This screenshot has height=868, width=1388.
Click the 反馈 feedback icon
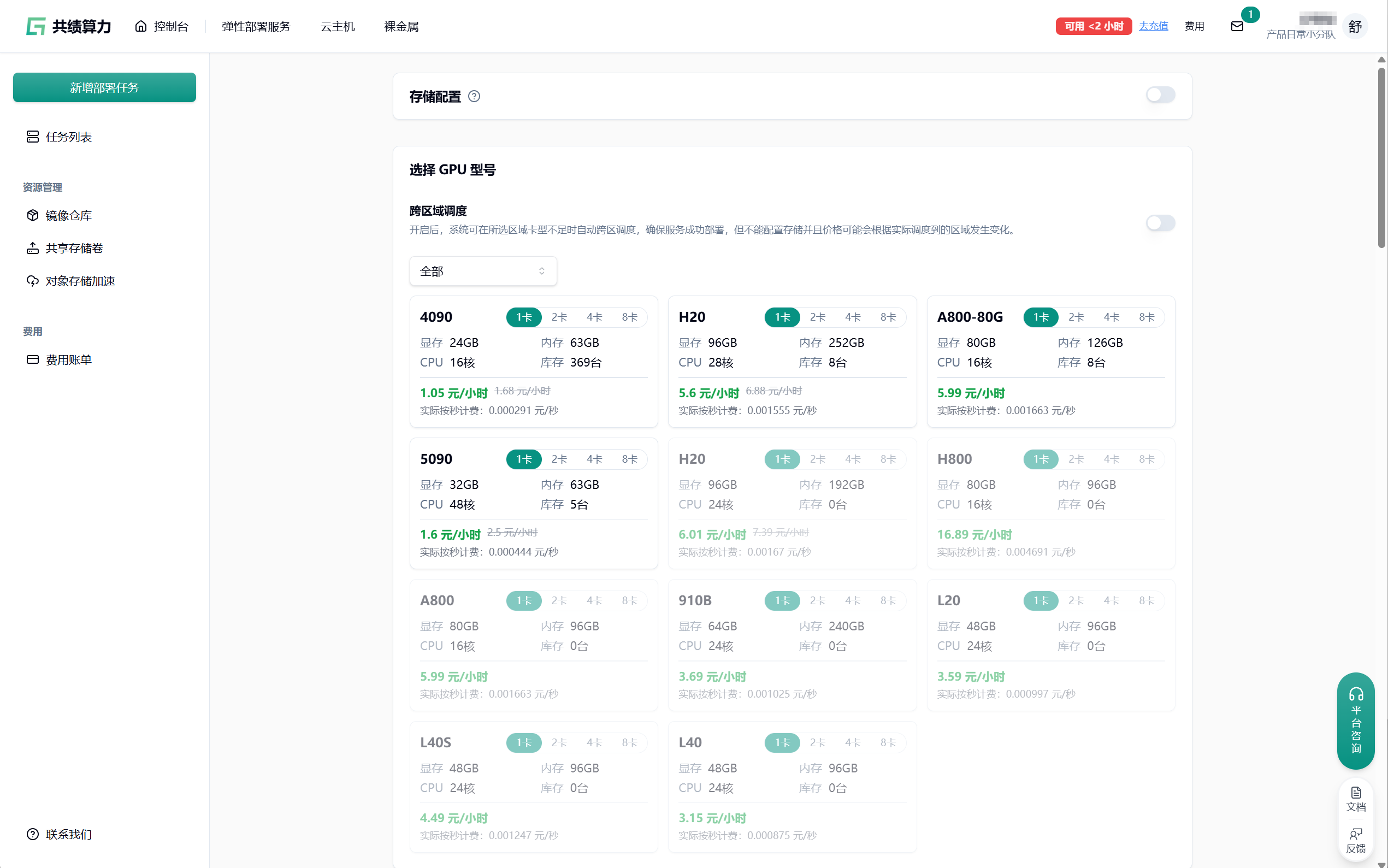1355,841
